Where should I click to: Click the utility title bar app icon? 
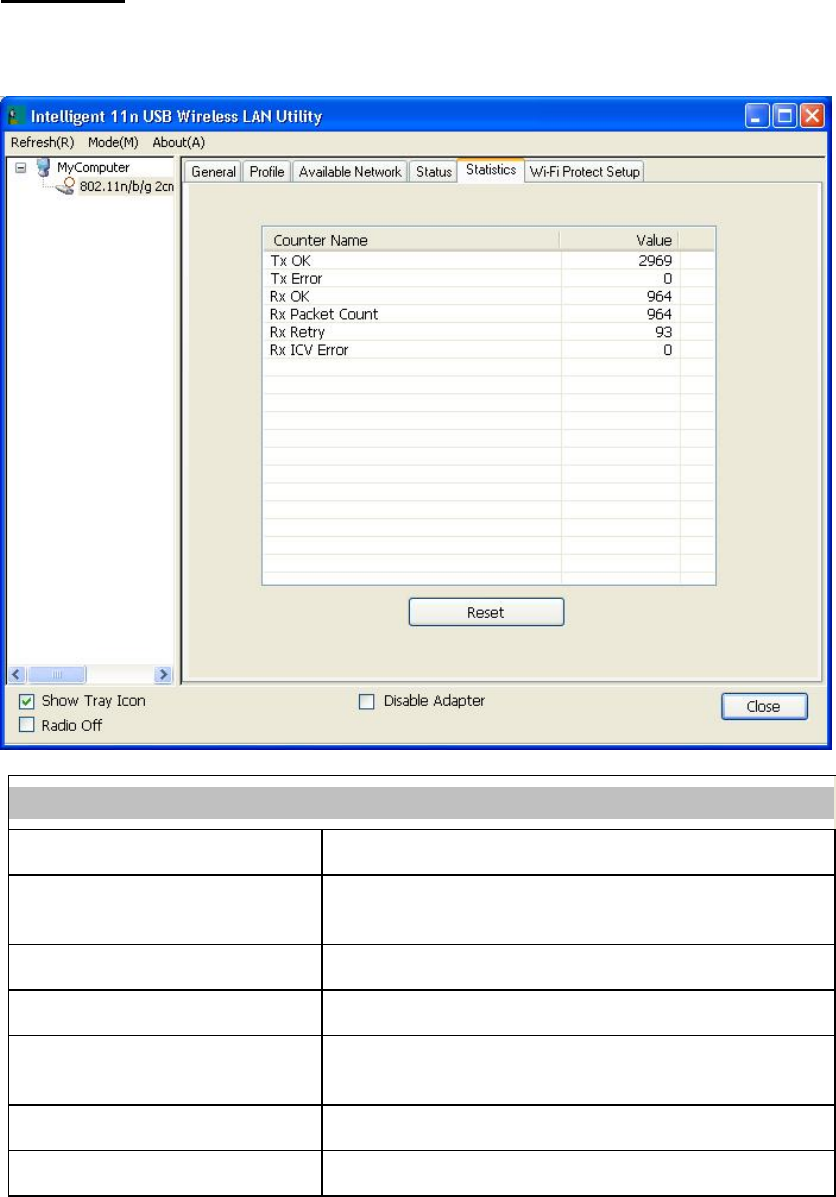[x=15, y=116]
